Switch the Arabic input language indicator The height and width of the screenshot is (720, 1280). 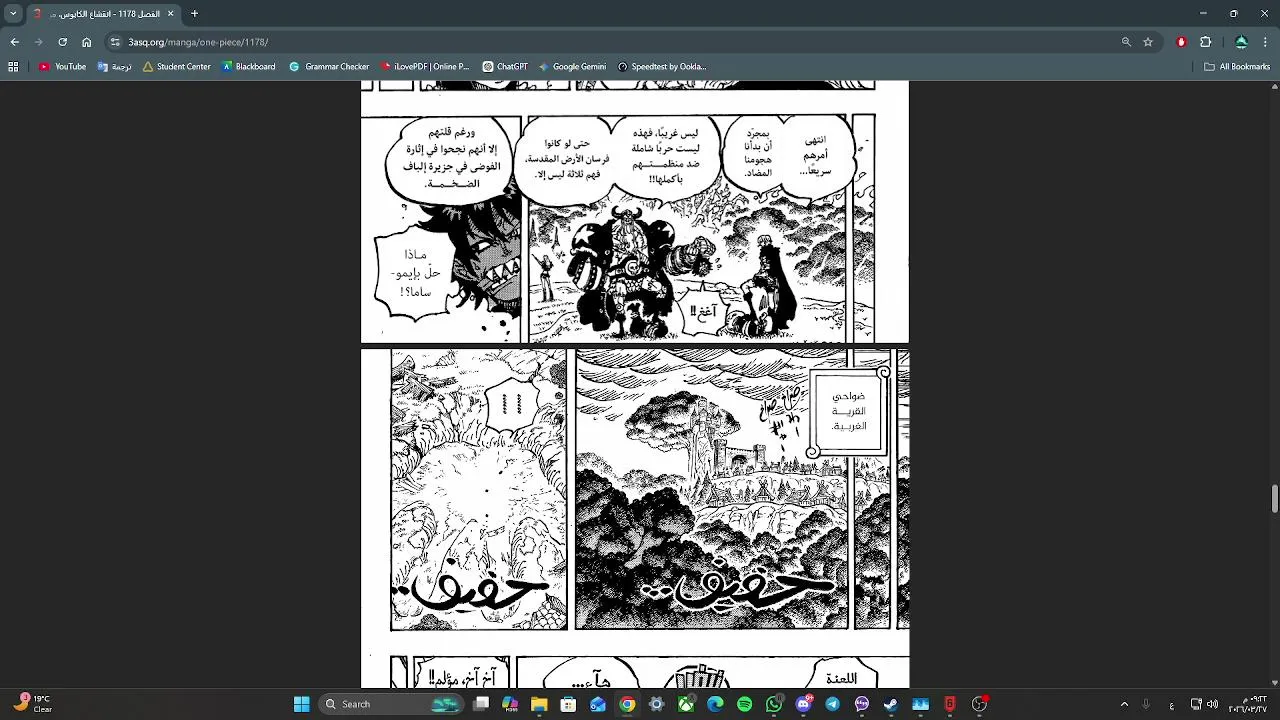click(x=1171, y=704)
